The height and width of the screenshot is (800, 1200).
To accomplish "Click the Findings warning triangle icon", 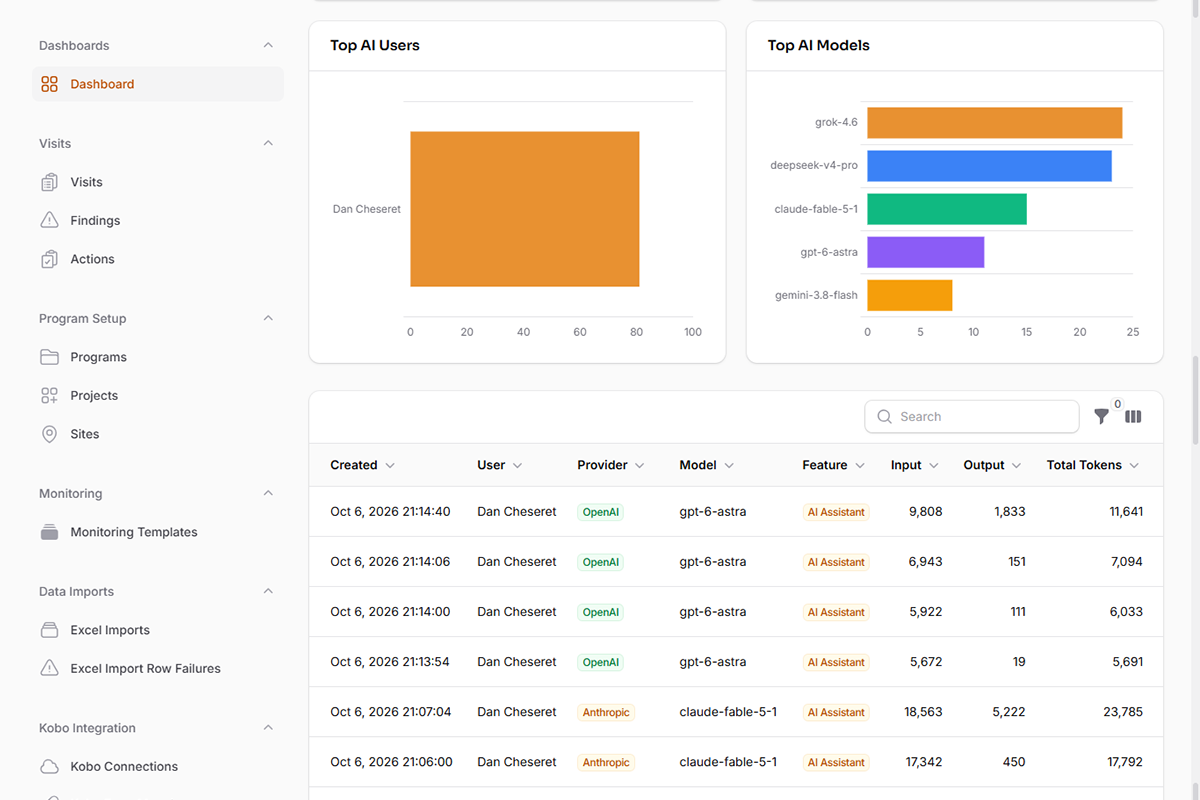I will click(x=49, y=220).
